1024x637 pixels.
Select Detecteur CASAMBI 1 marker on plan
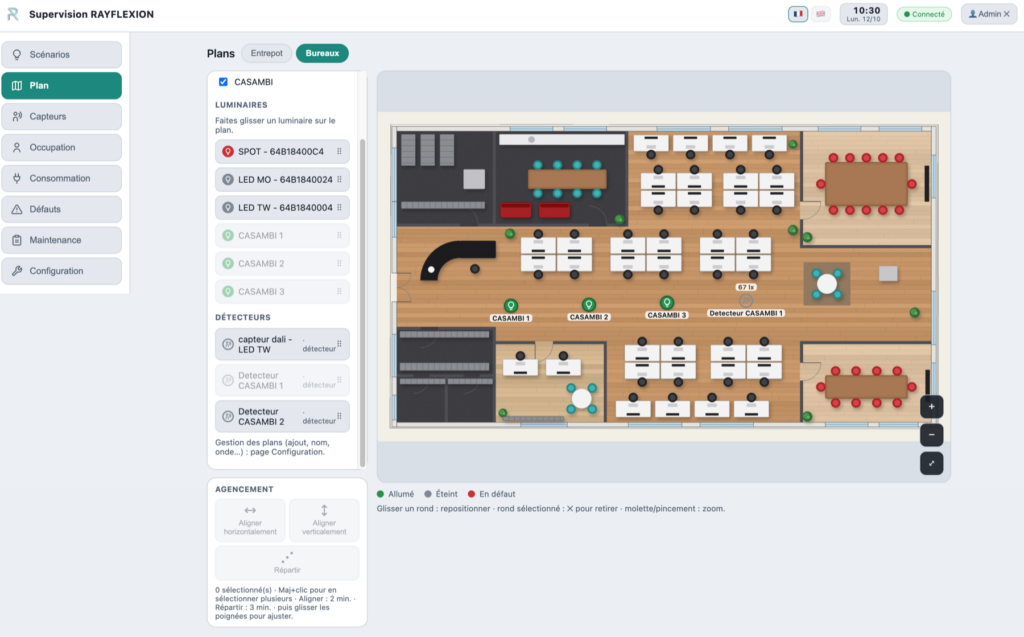(746, 301)
